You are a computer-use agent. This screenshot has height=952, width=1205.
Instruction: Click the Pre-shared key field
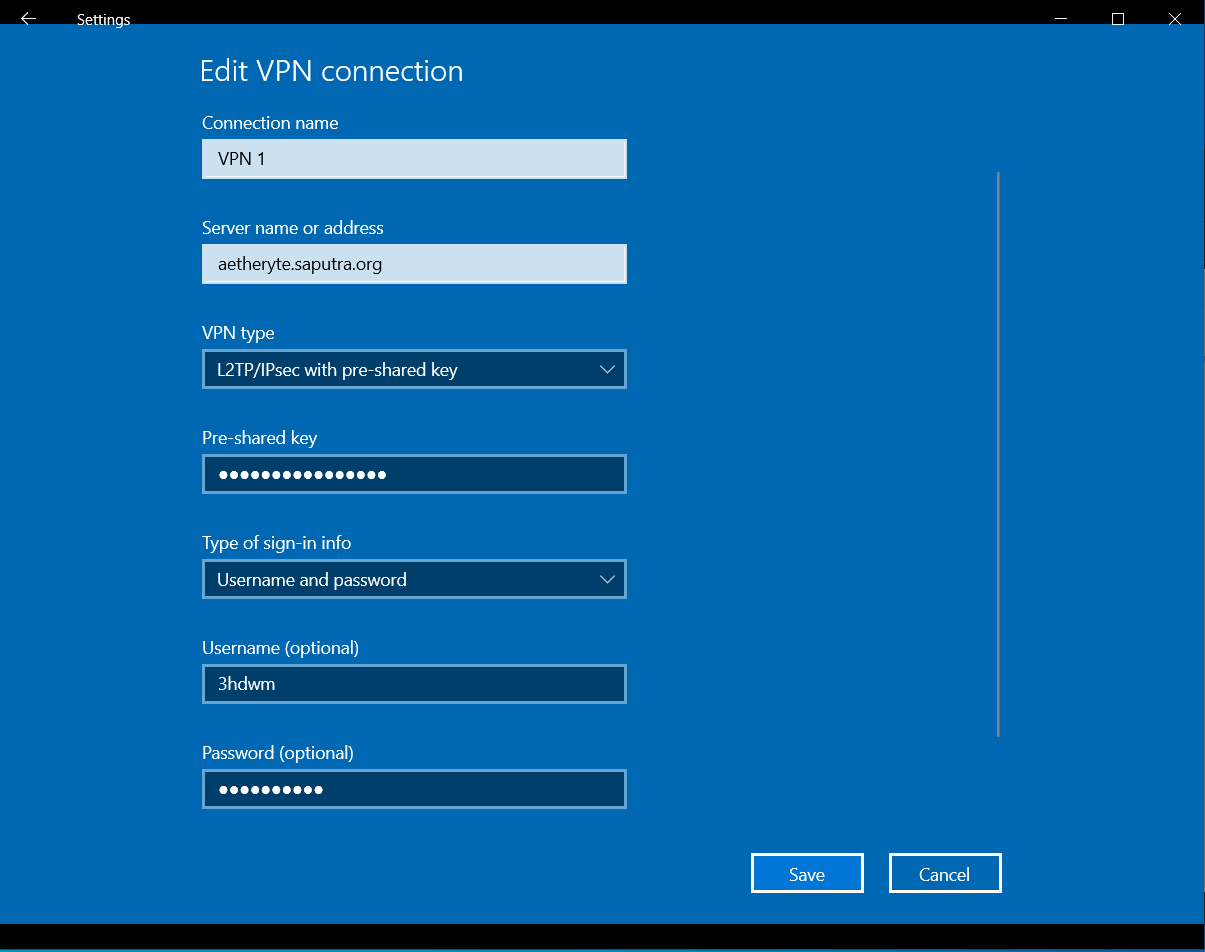tap(414, 473)
